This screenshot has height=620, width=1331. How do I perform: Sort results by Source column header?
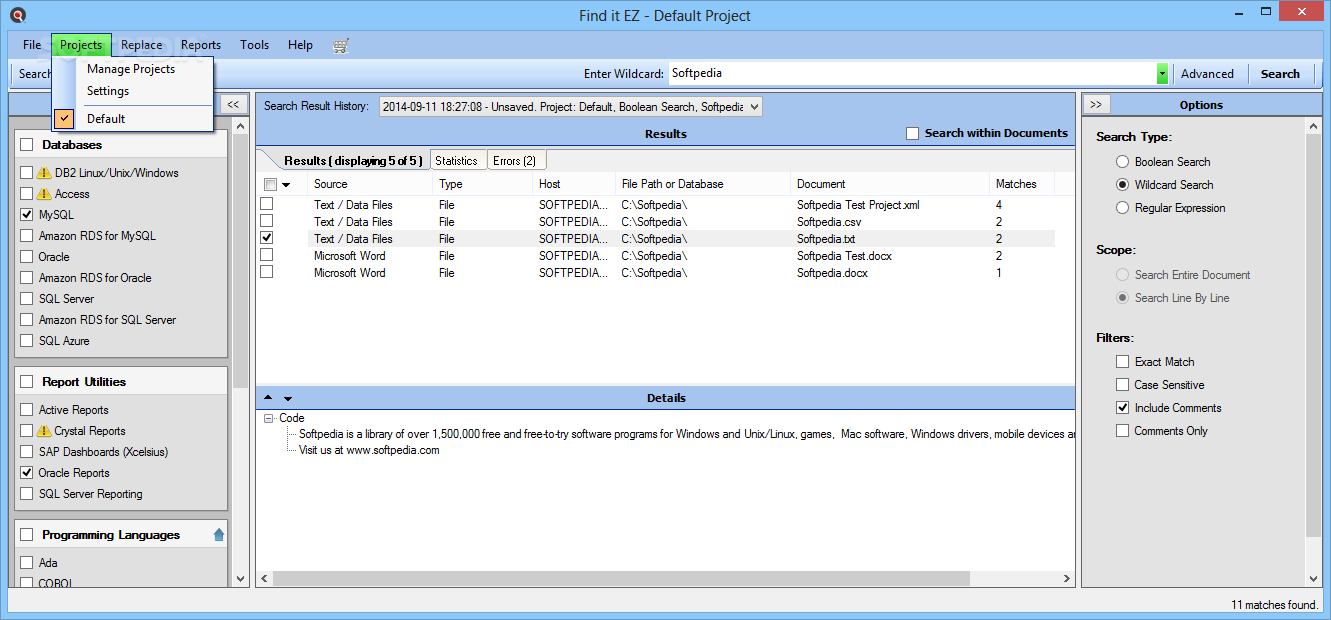click(x=371, y=184)
